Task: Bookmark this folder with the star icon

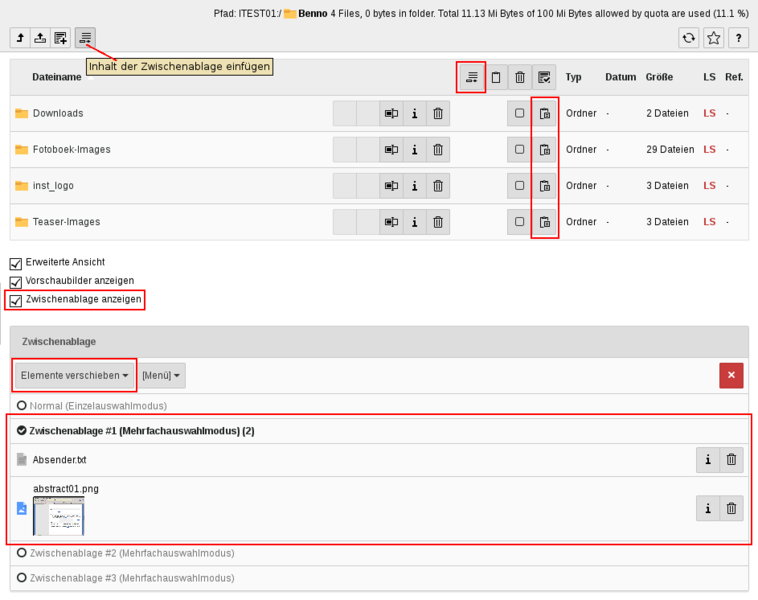Action: pos(713,38)
